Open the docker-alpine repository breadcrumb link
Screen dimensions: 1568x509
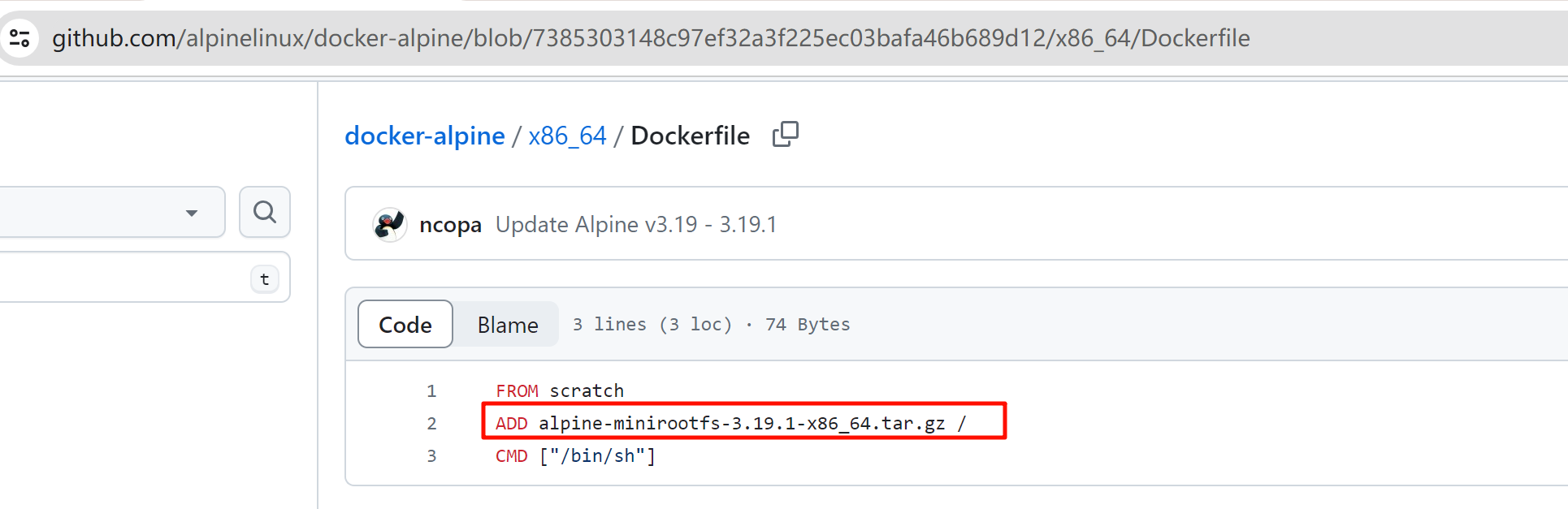[424, 136]
